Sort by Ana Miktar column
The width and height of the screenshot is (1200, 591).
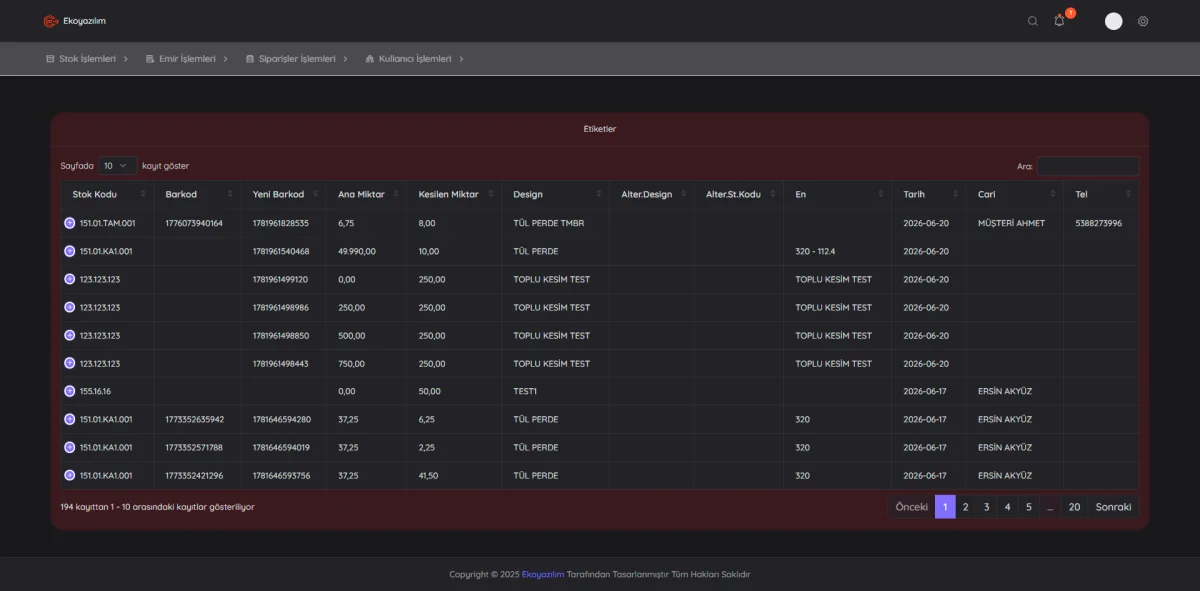click(x=366, y=194)
